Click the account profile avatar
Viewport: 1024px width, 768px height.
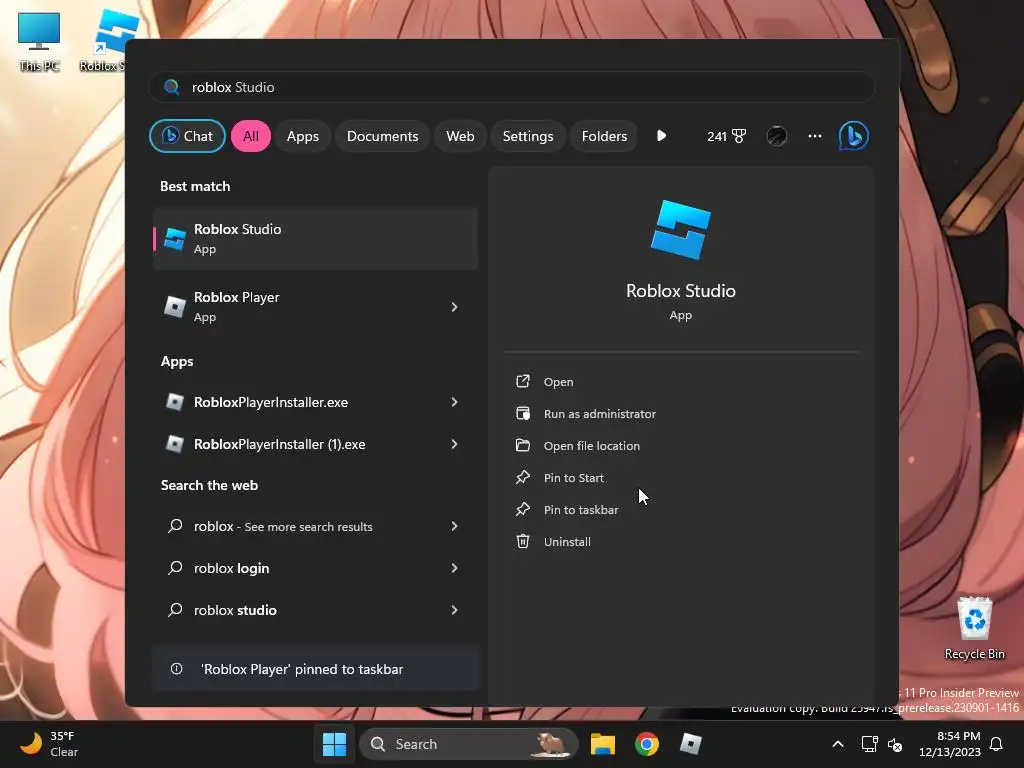coord(776,136)
